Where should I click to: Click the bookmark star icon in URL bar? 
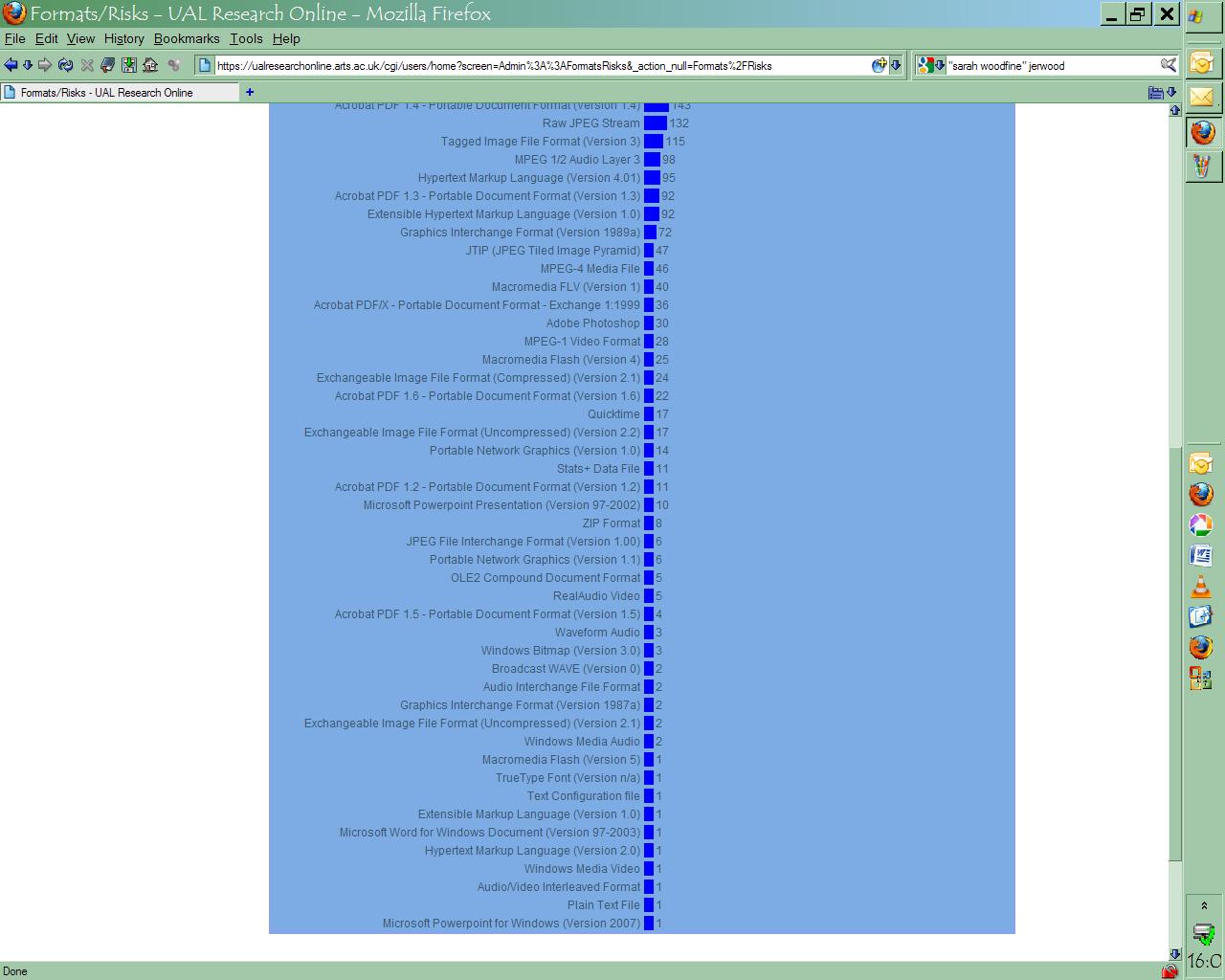click(879, 65)
